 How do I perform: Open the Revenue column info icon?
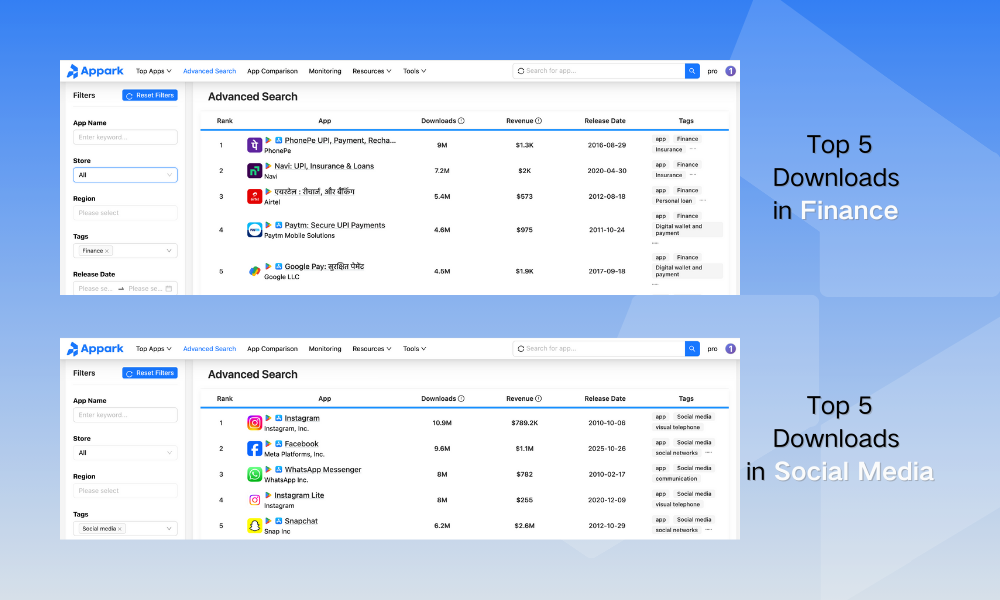click(x=537, y=120)
